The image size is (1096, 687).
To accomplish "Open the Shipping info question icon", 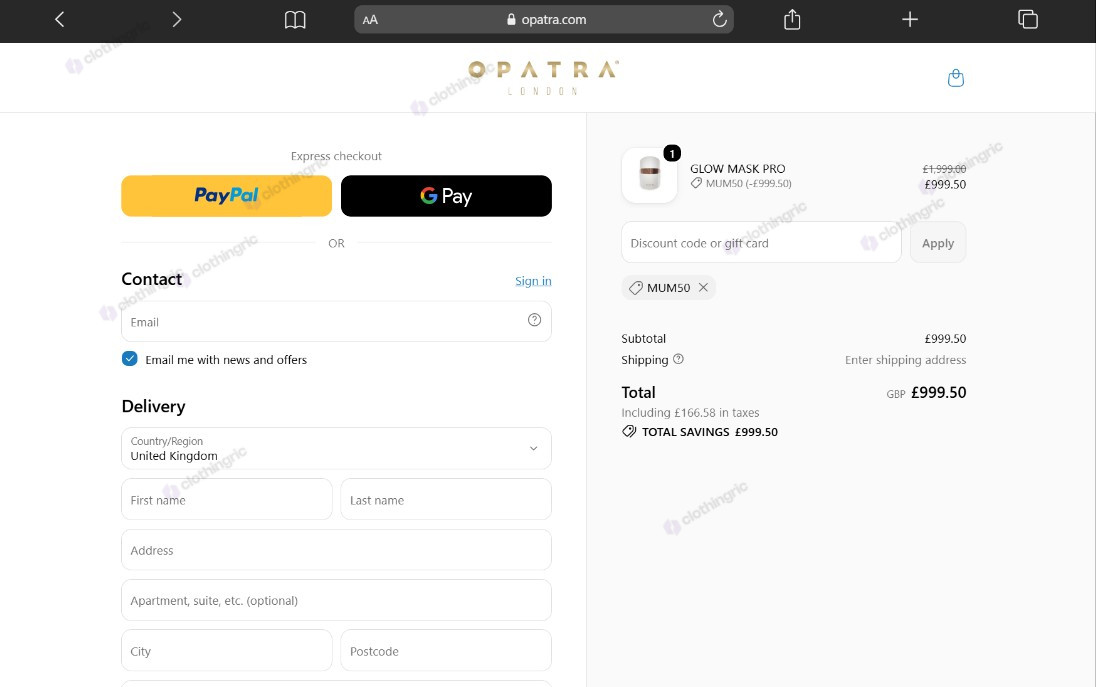I will 678,359.
